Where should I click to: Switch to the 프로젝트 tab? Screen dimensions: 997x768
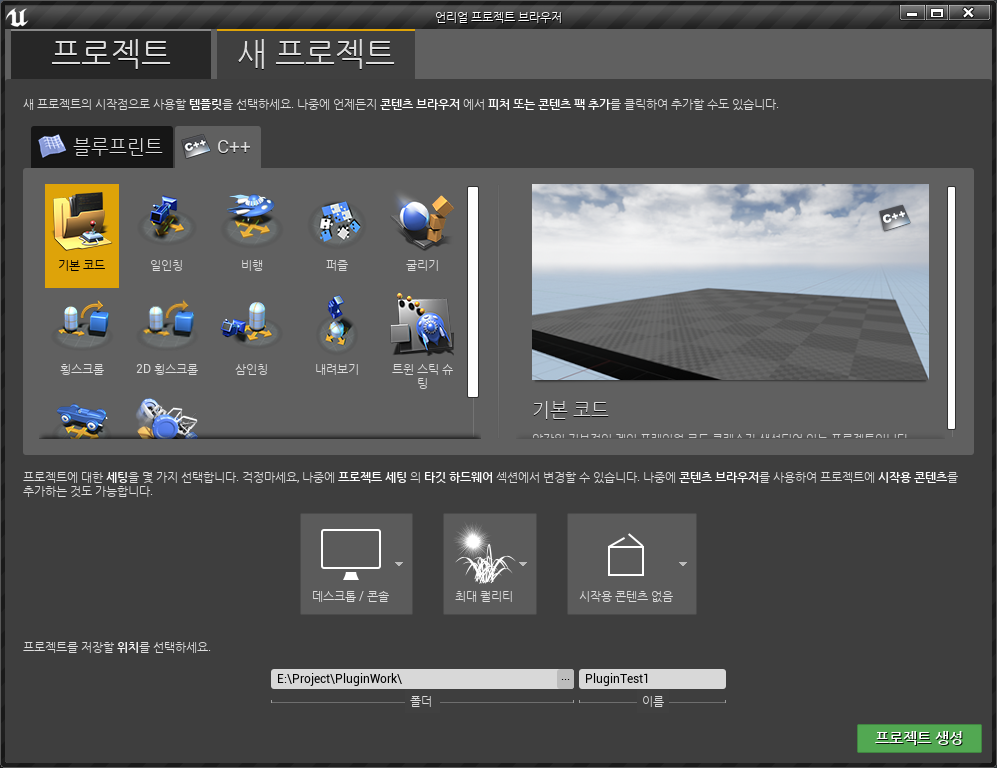click(x=111, y=54)
